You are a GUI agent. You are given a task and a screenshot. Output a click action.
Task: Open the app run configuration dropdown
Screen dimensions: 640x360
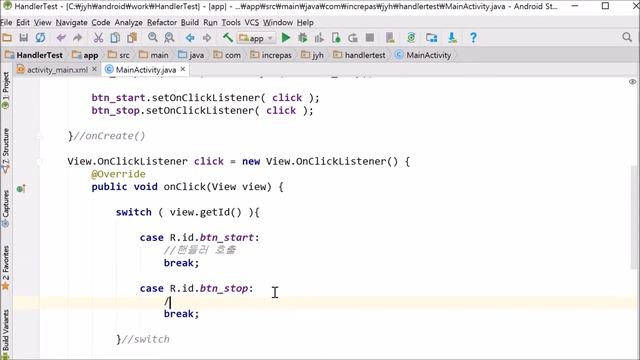(x=256, y=38)
